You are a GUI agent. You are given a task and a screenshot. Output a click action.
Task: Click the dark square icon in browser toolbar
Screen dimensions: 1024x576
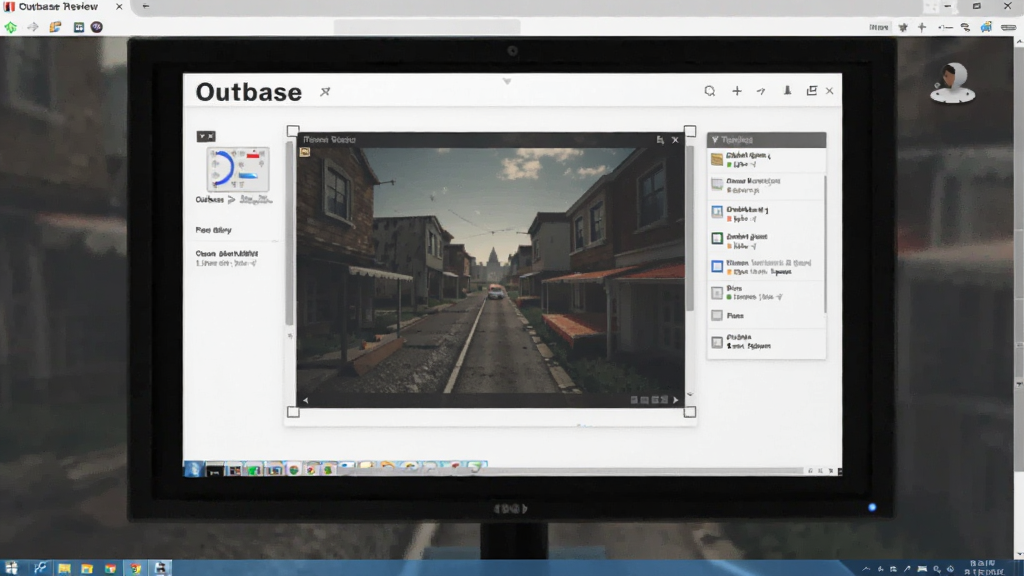coord(78,27)
